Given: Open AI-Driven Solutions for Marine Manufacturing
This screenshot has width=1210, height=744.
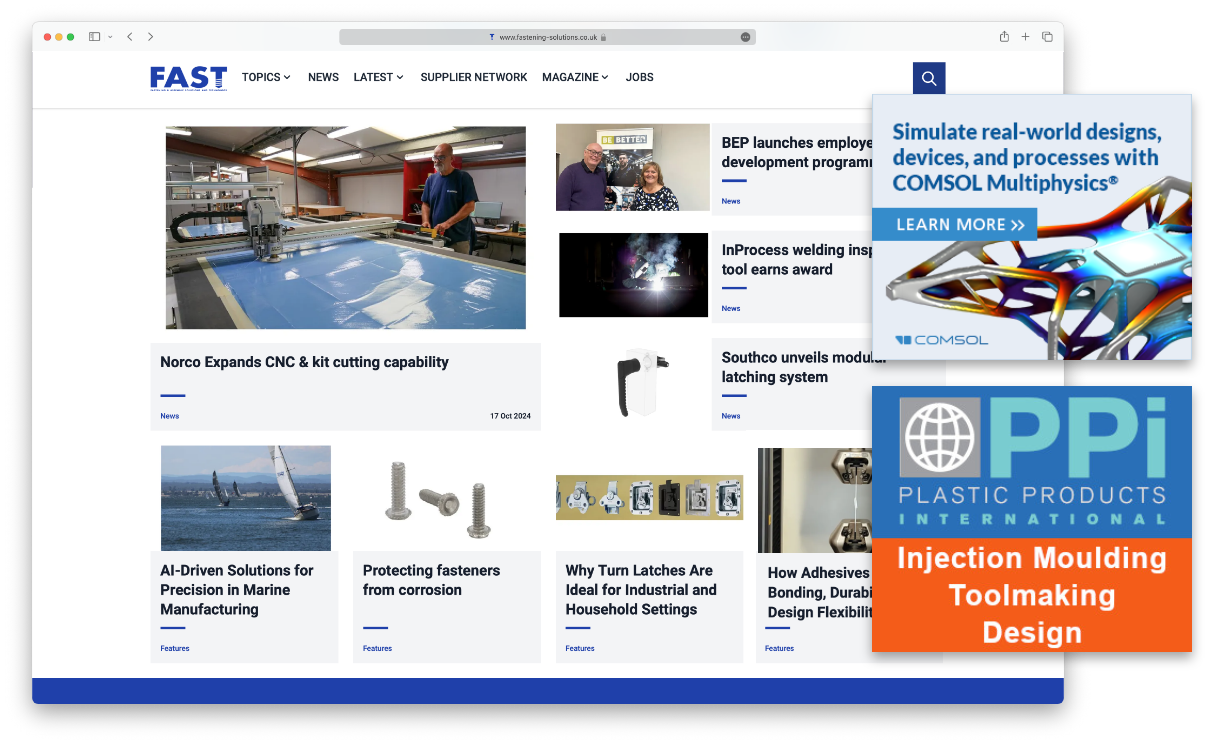Looking at the screenshot, I should [x=237, y=590].
